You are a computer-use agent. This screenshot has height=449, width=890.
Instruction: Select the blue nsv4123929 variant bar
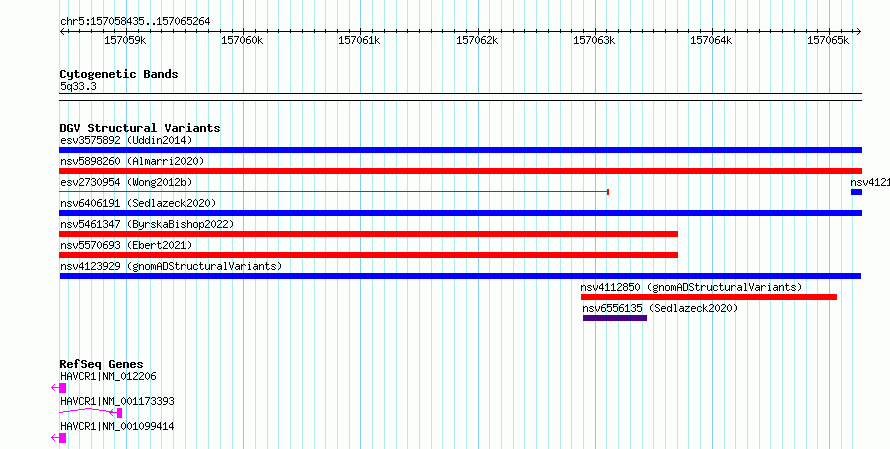pyautogui.click(x=460, y=276)
